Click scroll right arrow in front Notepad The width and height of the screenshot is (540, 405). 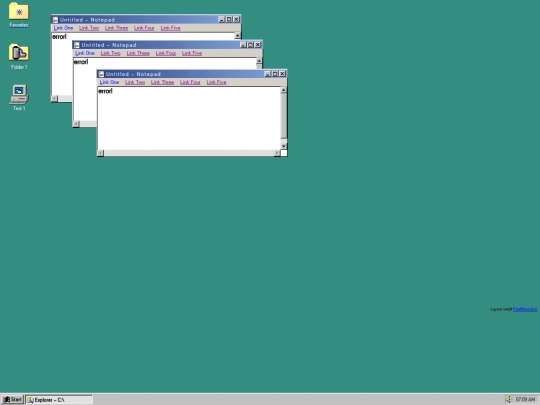[277, 153]
